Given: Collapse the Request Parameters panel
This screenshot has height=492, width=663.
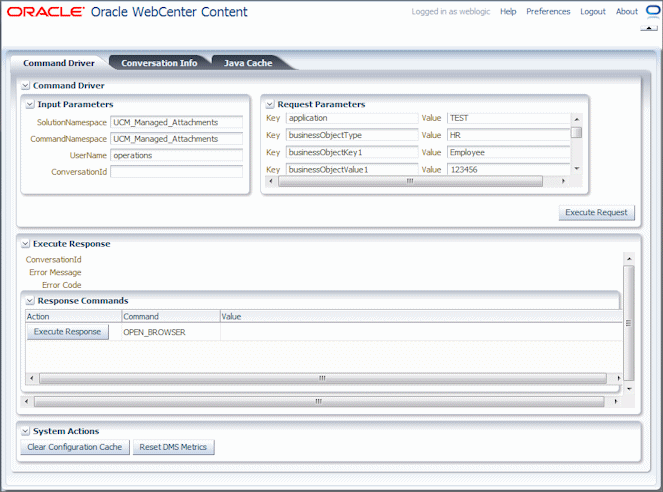Looking at the screenshot, I should [x=270, y=104].
